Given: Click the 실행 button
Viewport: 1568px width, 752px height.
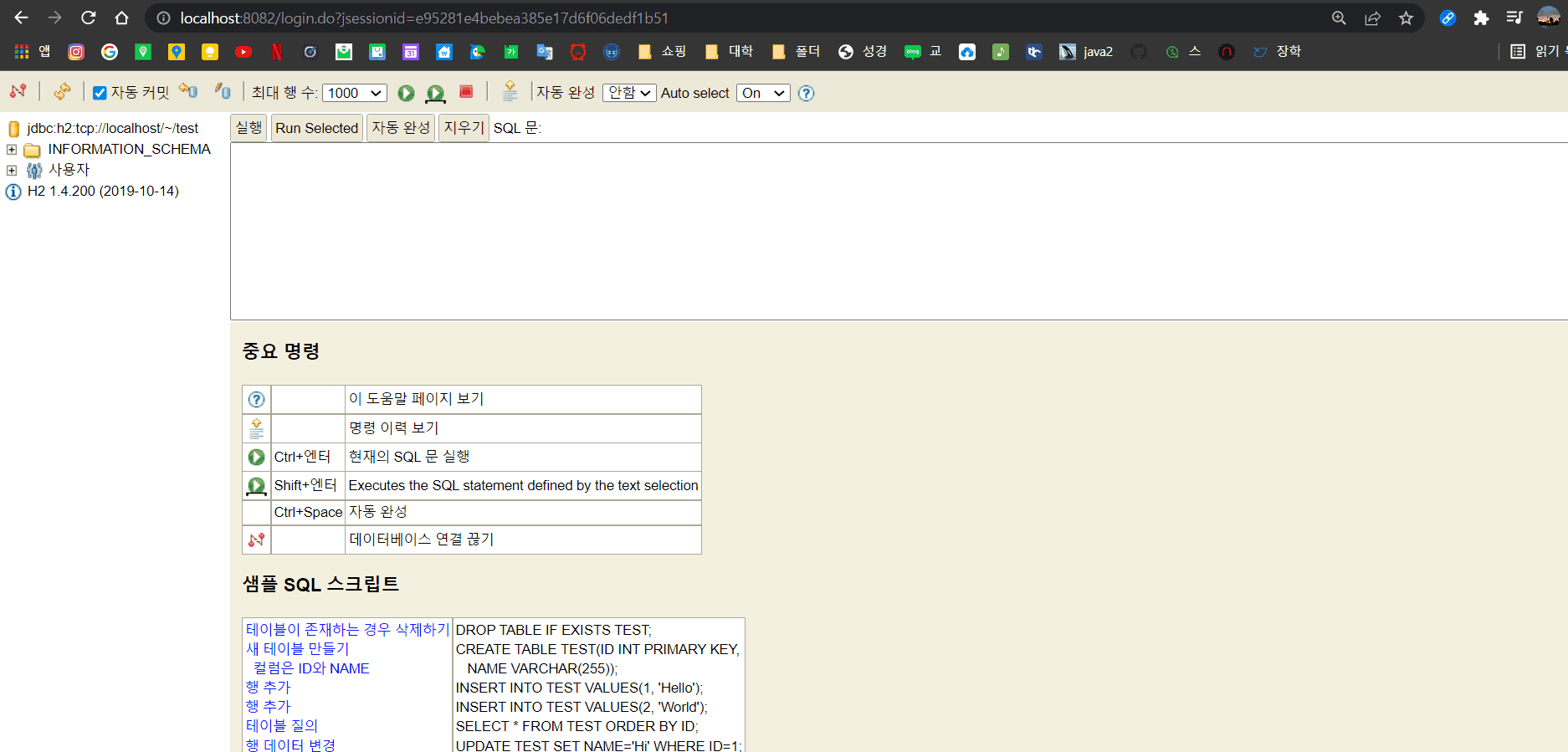Looking at the screenshot, I should pos(249,128).
